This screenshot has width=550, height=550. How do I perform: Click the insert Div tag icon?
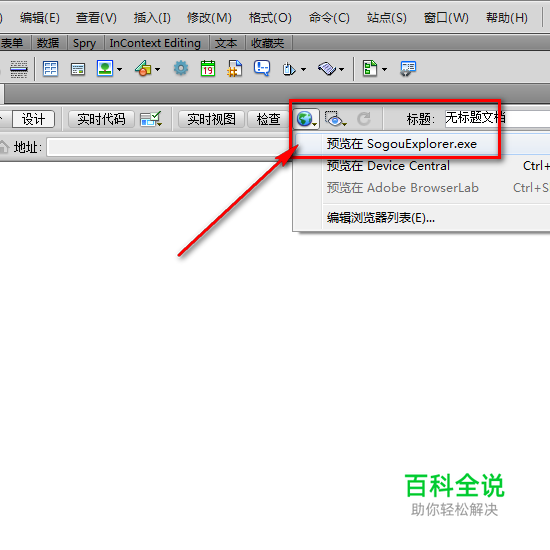point(78,69)
